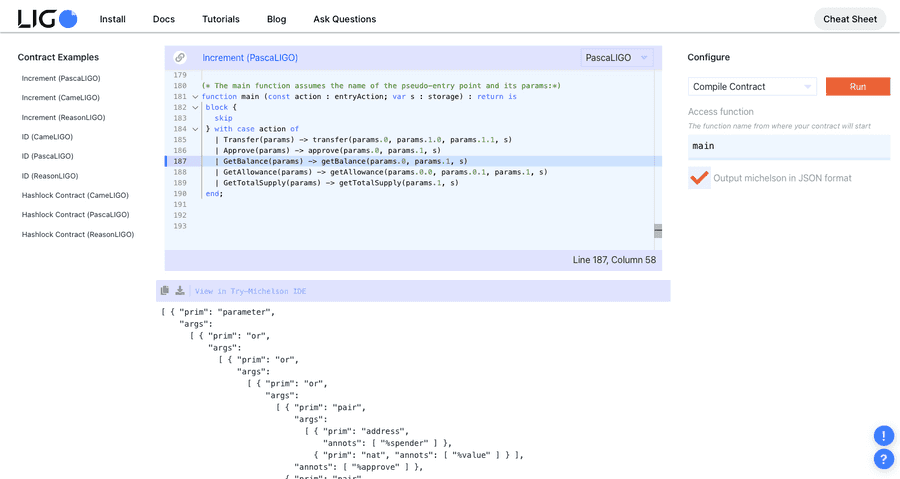Click View in Try-Michelson IDE link
The image size is (900, 479).
(x=250, y=292)
